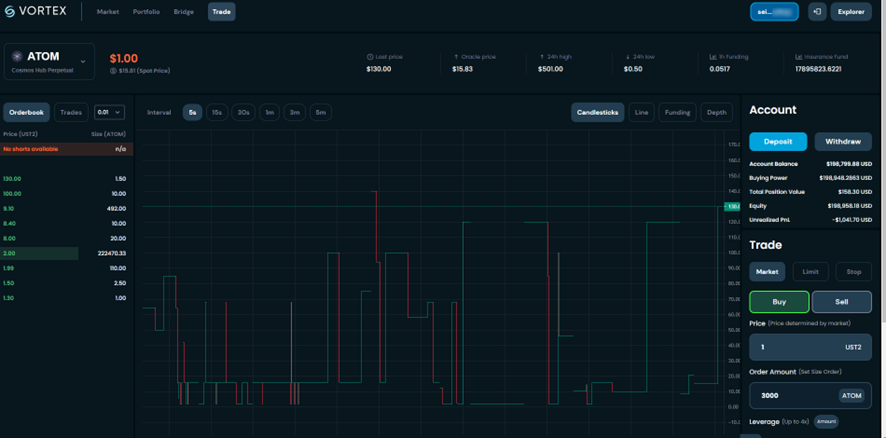This screenshot has width=886, height=438.
Task: Click the Withdraw button
Action: [x=843, y=141]
